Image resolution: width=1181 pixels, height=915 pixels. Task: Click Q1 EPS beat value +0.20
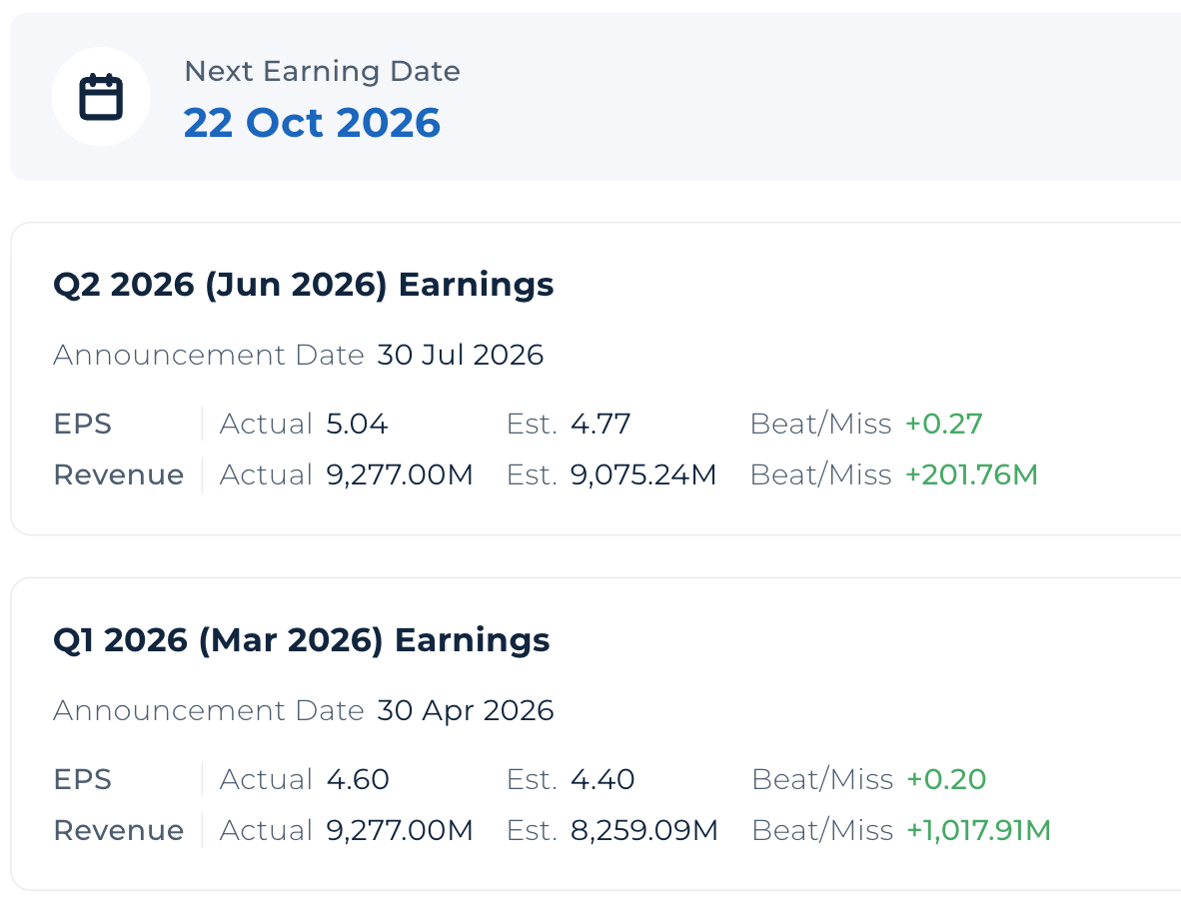(x=947, y=779)
